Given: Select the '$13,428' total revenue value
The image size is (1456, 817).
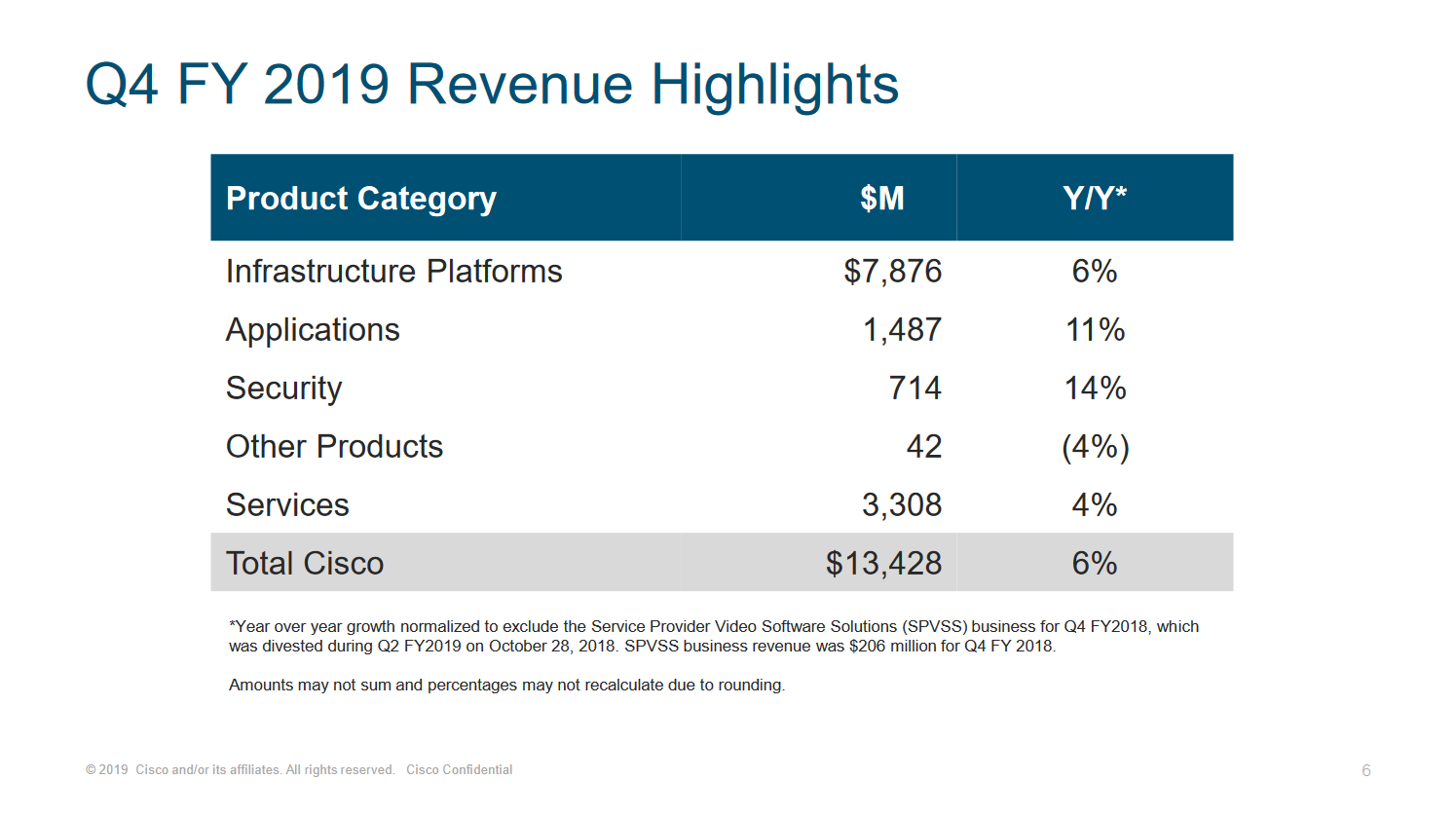Looking at the screenshot, I should click(884, 563).
